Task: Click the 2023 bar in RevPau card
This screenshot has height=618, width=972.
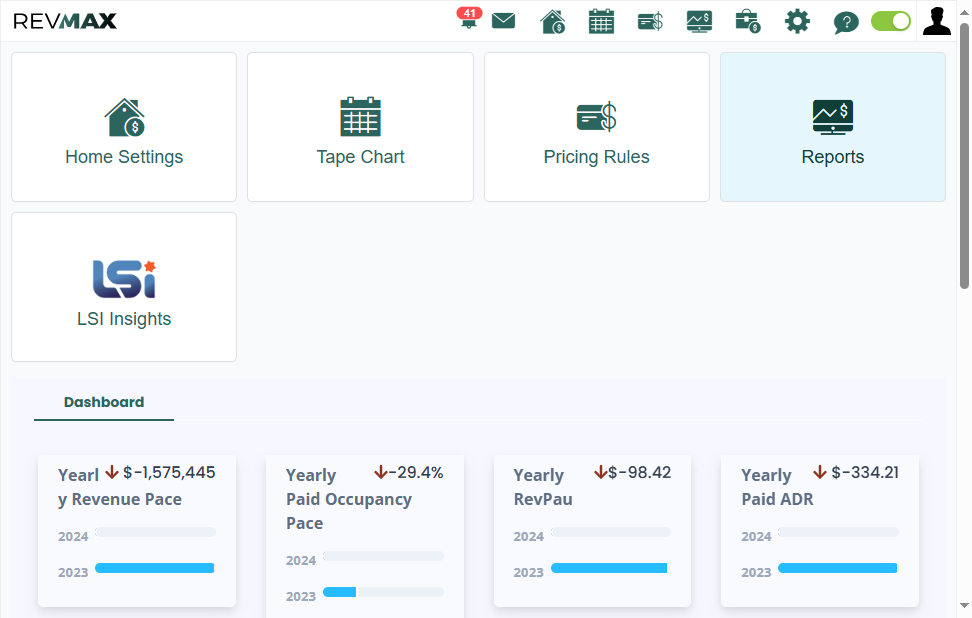Action: tap(609, 568)
